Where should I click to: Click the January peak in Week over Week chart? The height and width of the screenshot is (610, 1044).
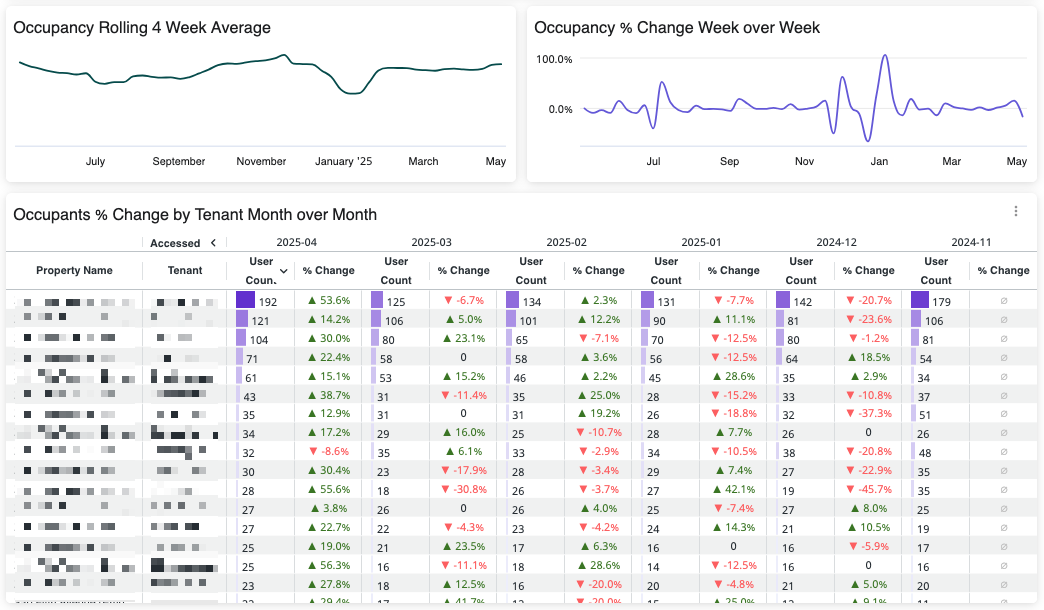(884, 56)
